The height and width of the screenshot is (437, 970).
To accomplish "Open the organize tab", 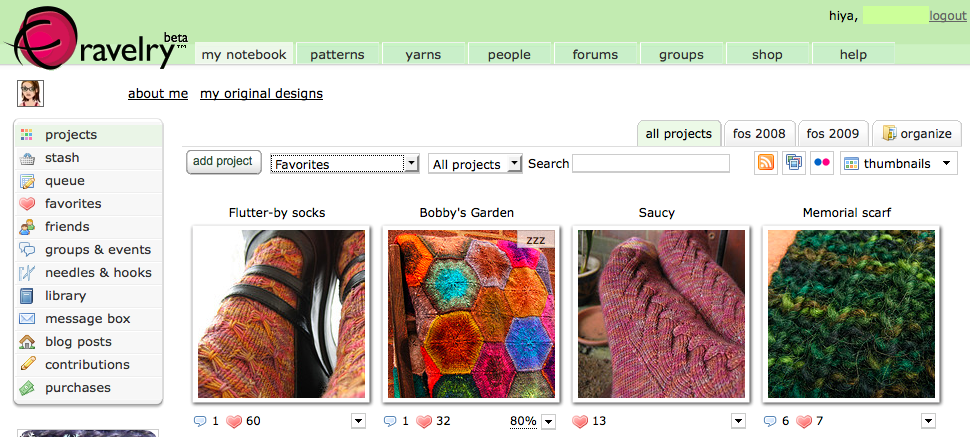I will tap(917, 134).
